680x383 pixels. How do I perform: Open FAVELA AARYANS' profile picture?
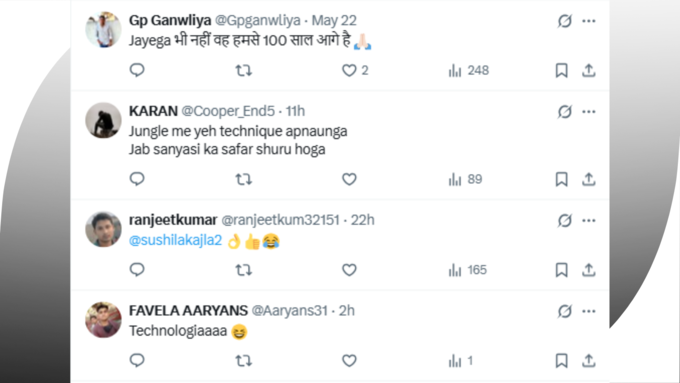click(103, 320)
